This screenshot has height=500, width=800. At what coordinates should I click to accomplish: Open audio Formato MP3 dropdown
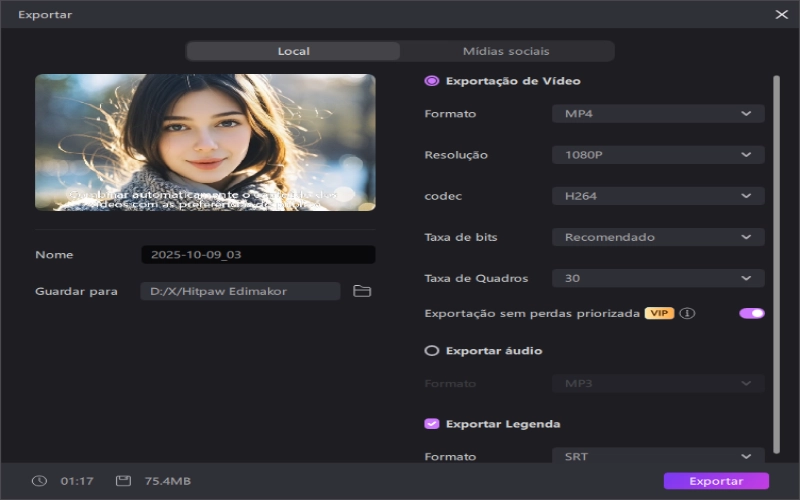tap(658, 384)
